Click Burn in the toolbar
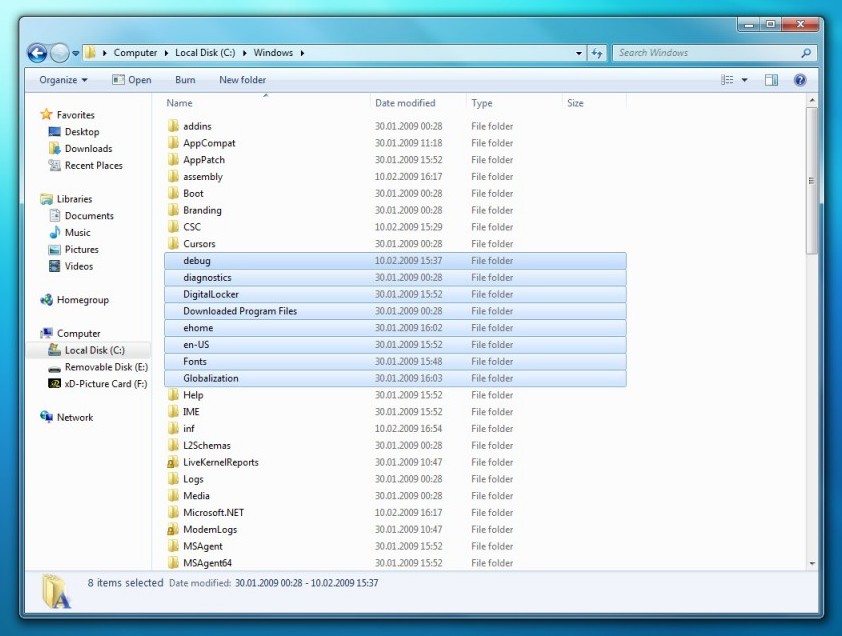 [x=185, y=80]
